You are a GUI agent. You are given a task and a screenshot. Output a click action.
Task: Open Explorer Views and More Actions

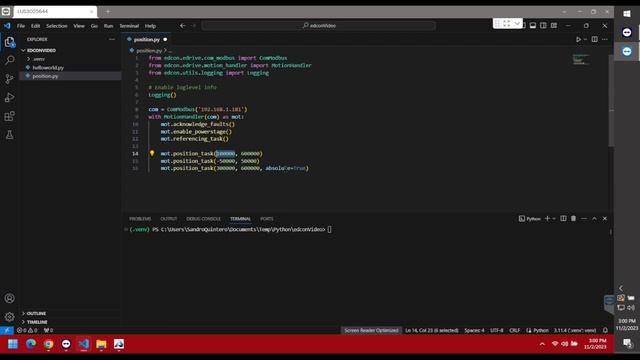pos(112,40)
